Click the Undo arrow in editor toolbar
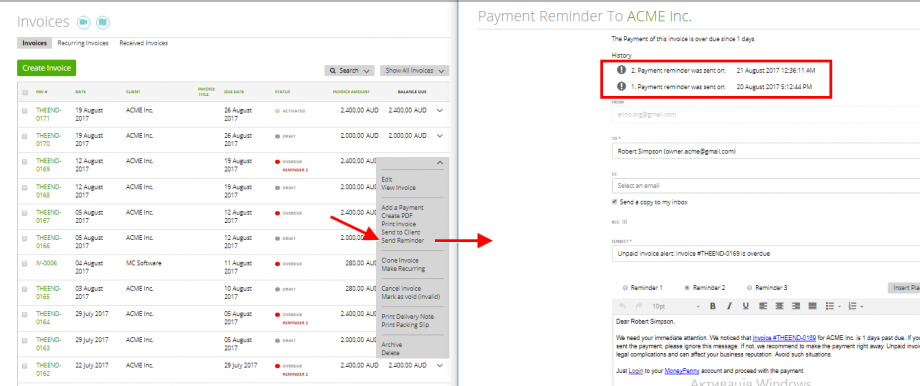This screenshot has width=920, height=386. [x=623, y=306]
